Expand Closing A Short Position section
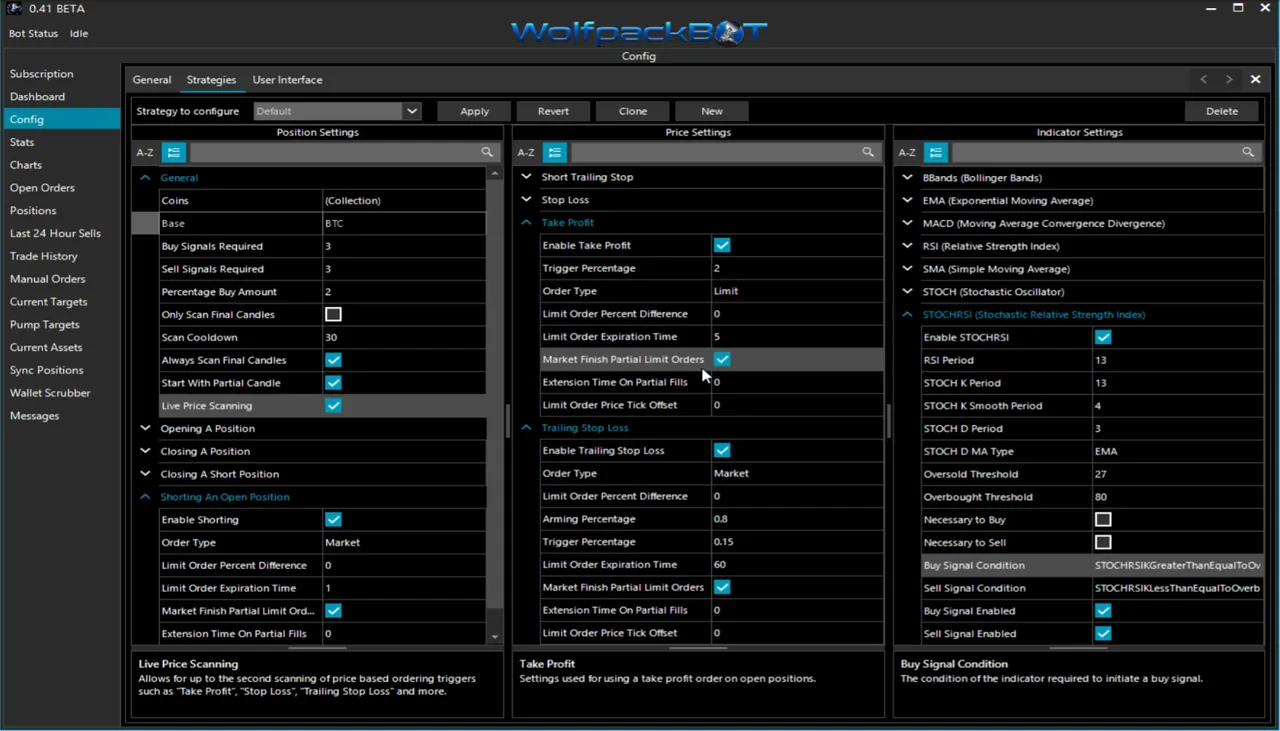 pos(145,474)
